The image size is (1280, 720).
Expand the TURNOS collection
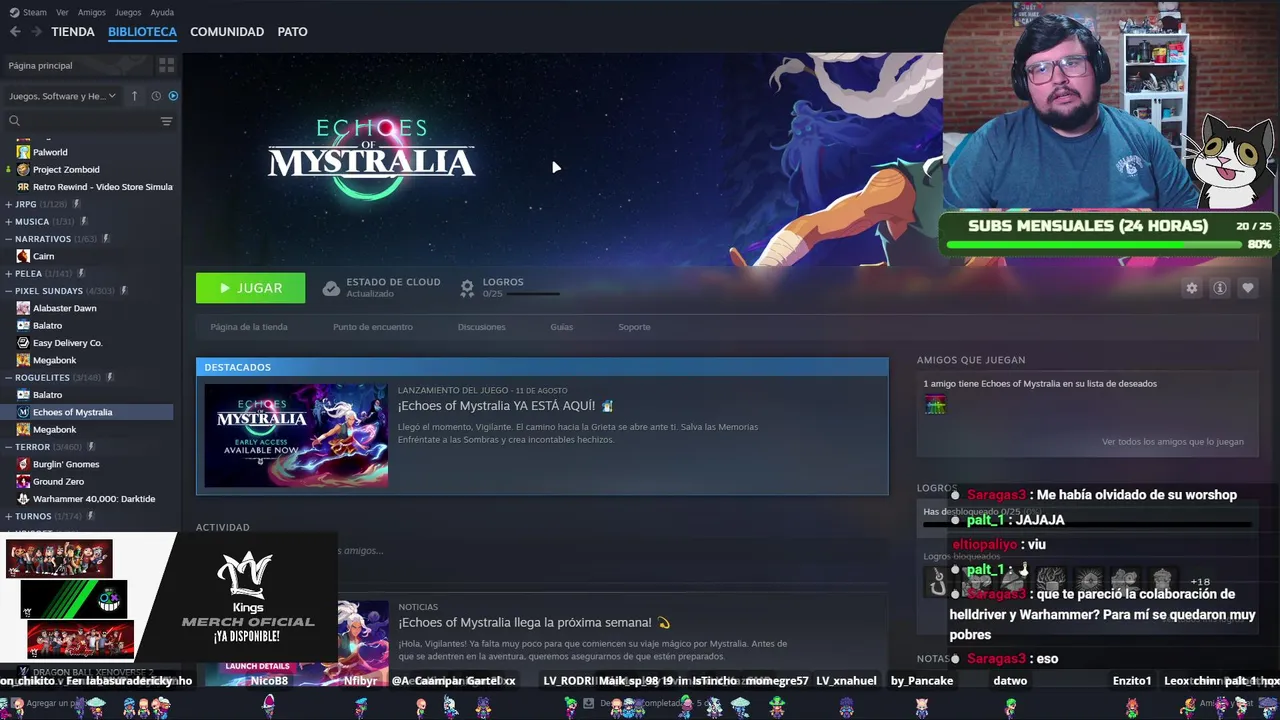(x=8, y=516)
